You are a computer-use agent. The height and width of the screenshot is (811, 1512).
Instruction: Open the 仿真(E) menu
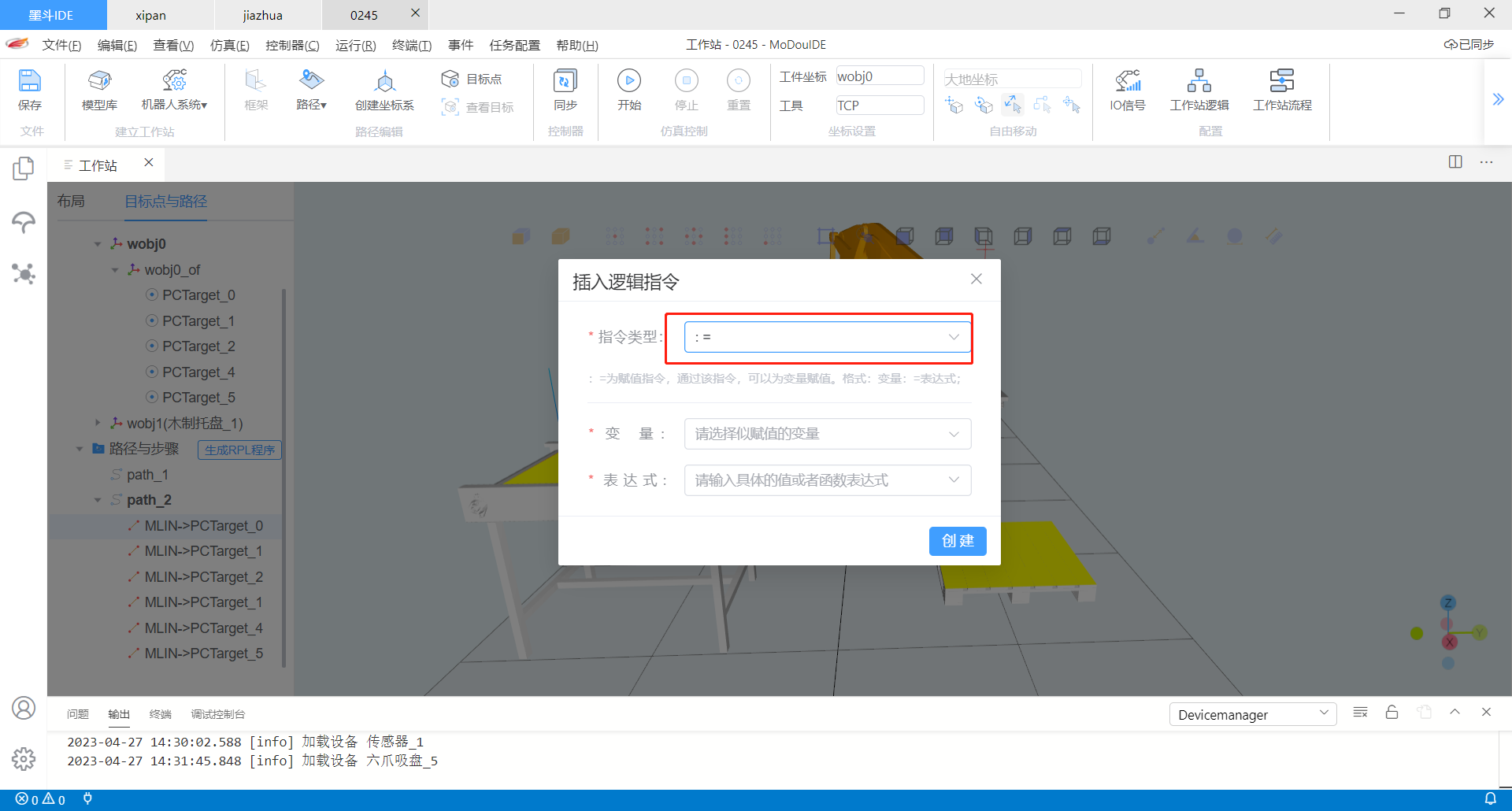pyautogui.click(x=229, y=45)
